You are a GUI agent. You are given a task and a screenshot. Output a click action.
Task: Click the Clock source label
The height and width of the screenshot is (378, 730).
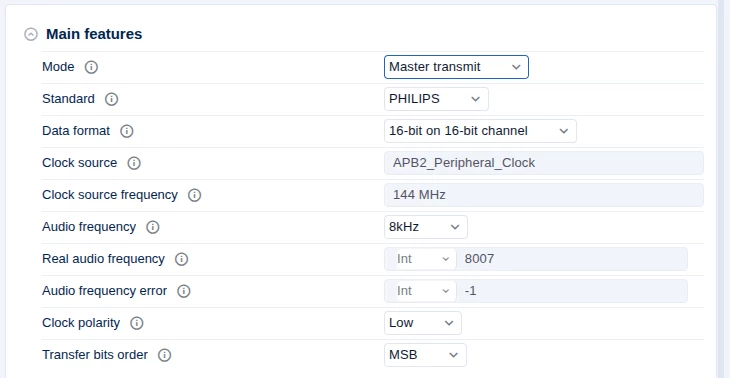[x=80, y=163]
